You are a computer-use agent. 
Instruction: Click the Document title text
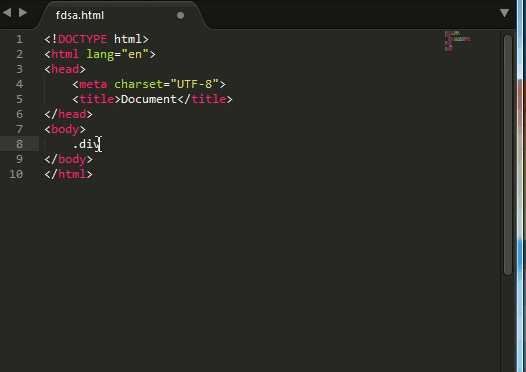pos(149,99)
